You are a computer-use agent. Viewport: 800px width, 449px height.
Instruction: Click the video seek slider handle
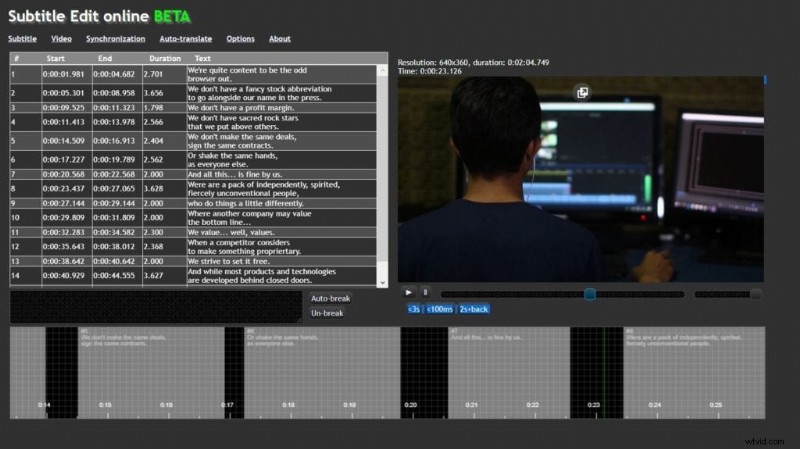590,294
